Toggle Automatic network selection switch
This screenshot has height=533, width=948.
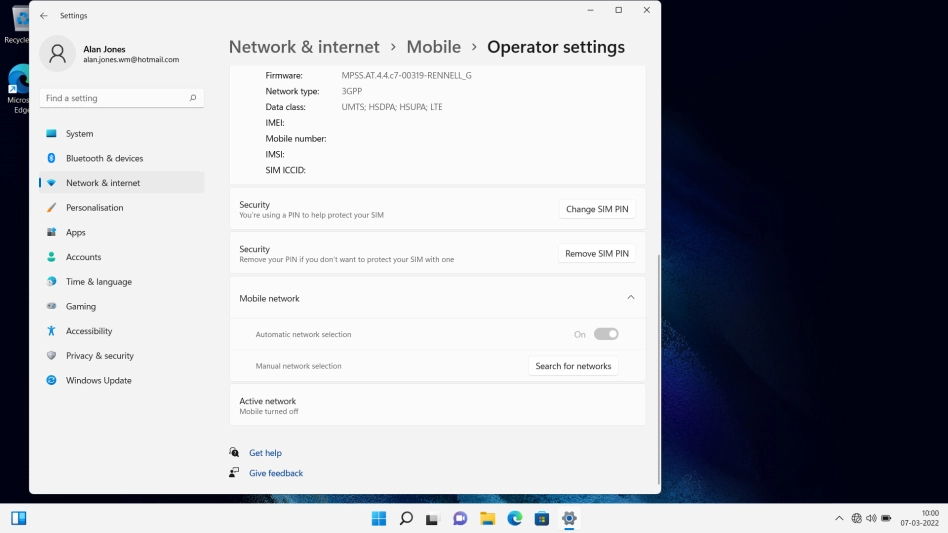(x=606, y=334)
